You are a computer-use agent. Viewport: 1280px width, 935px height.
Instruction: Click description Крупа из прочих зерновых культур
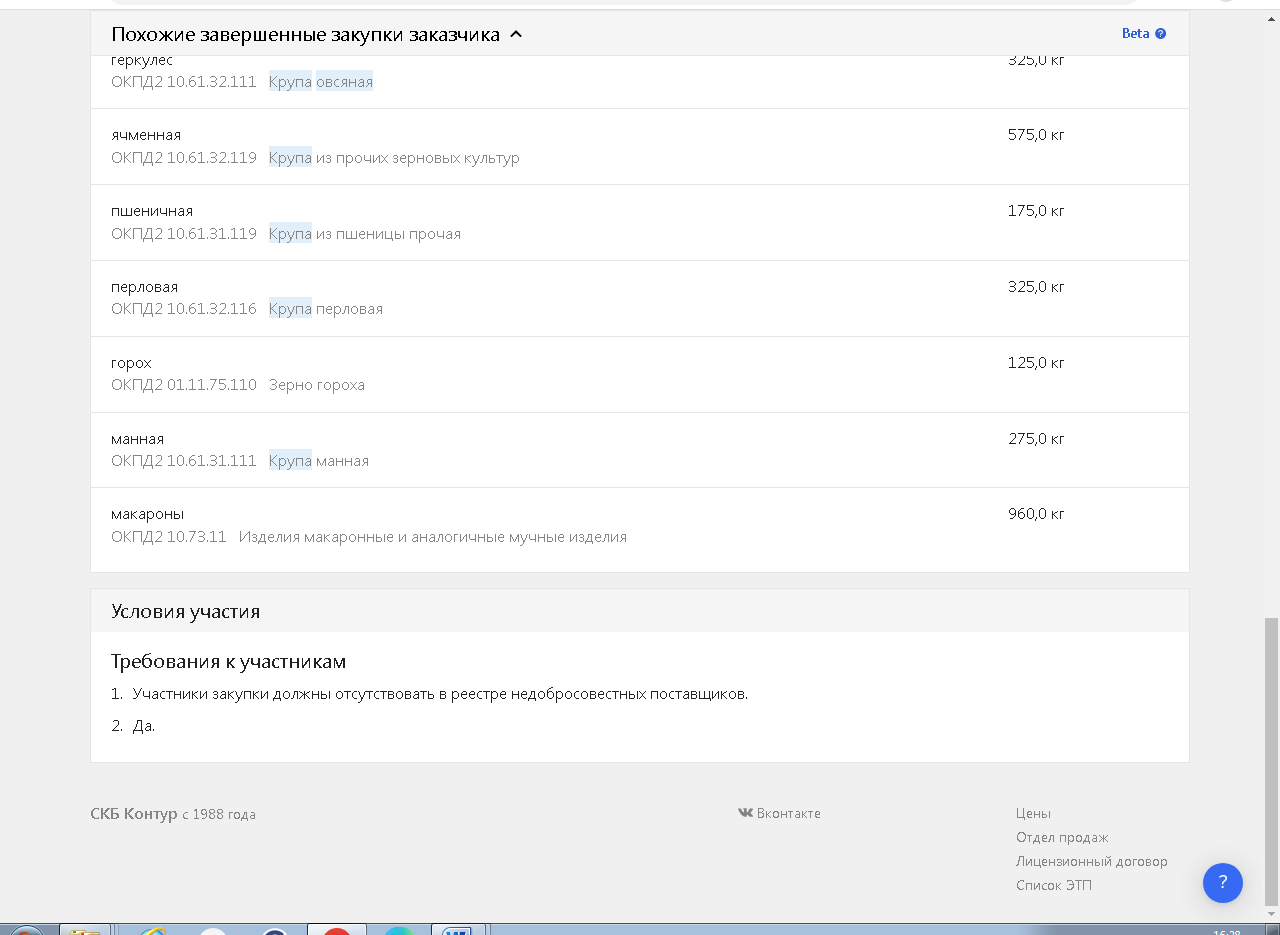point(394,158)
